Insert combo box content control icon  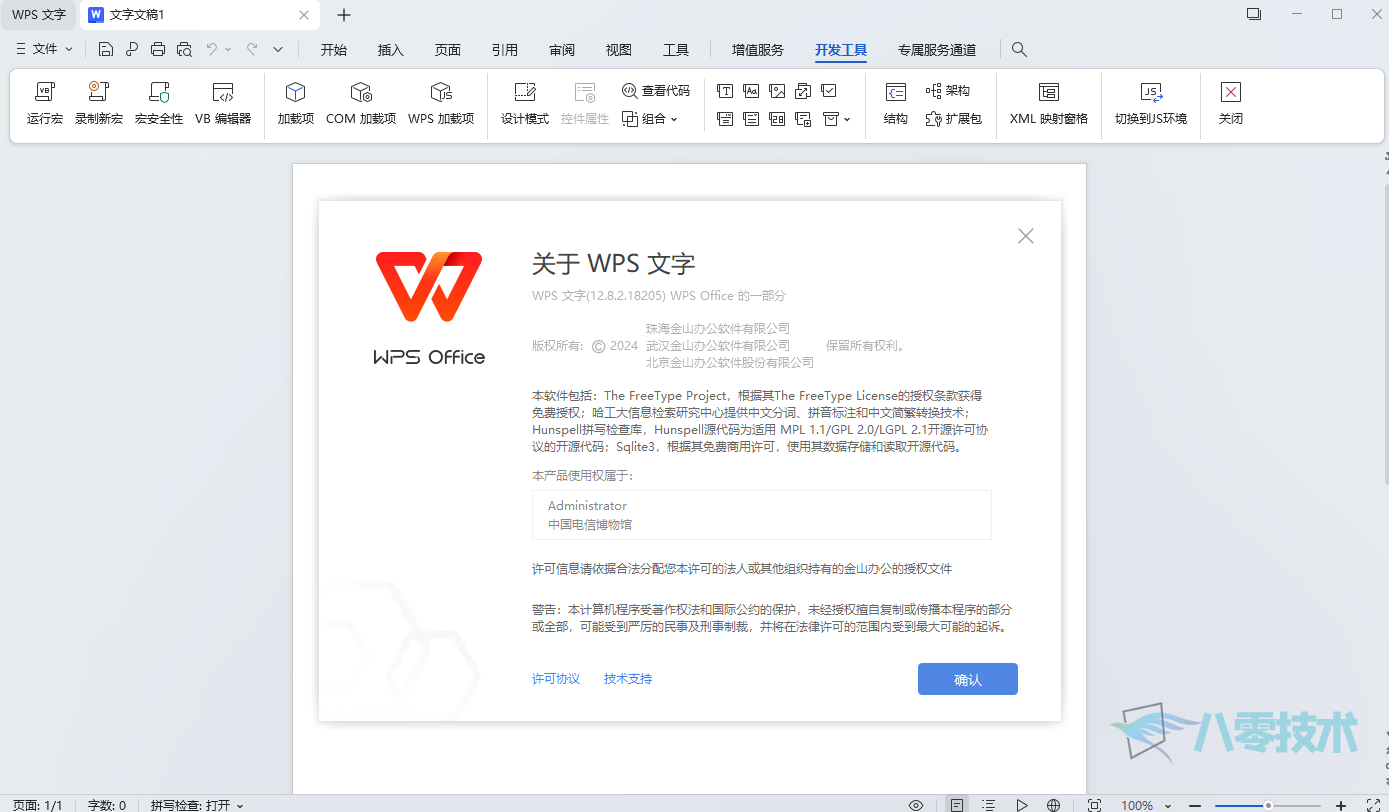(x=725, y=119)
